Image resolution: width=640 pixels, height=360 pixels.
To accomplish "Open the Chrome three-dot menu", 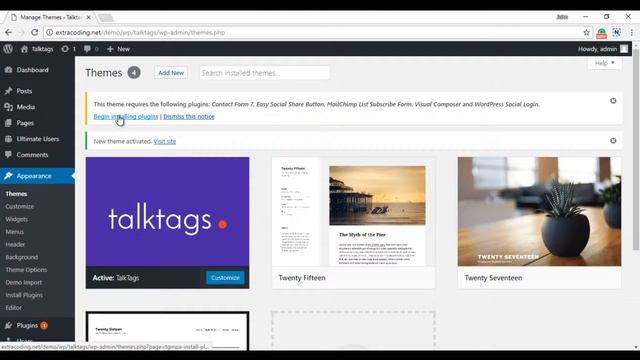I will (631, 32).
